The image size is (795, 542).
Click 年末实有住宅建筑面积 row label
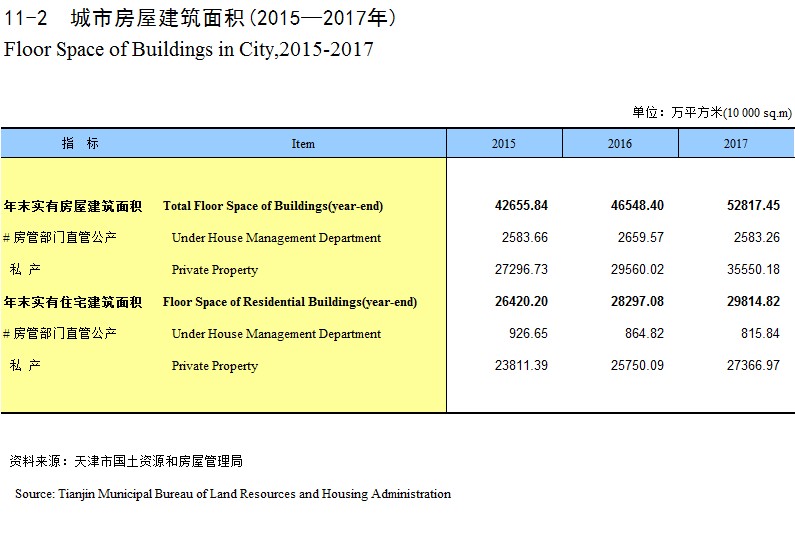click(73, 302)
